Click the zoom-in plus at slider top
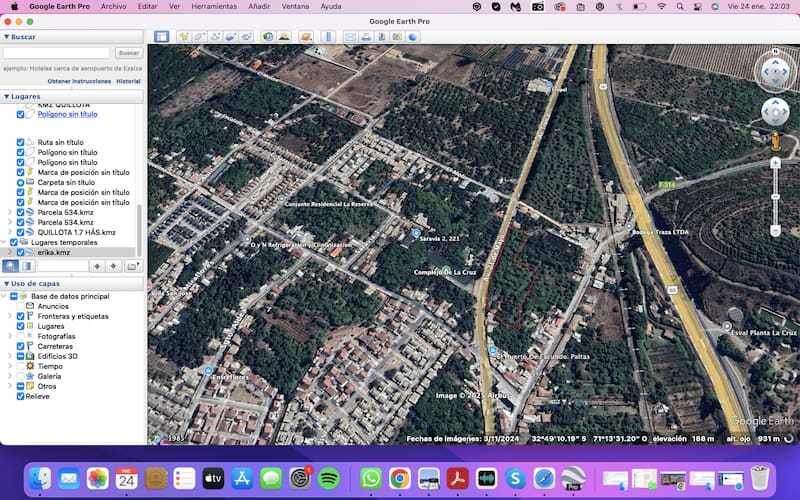800x500 pixels. click(776, 163)
